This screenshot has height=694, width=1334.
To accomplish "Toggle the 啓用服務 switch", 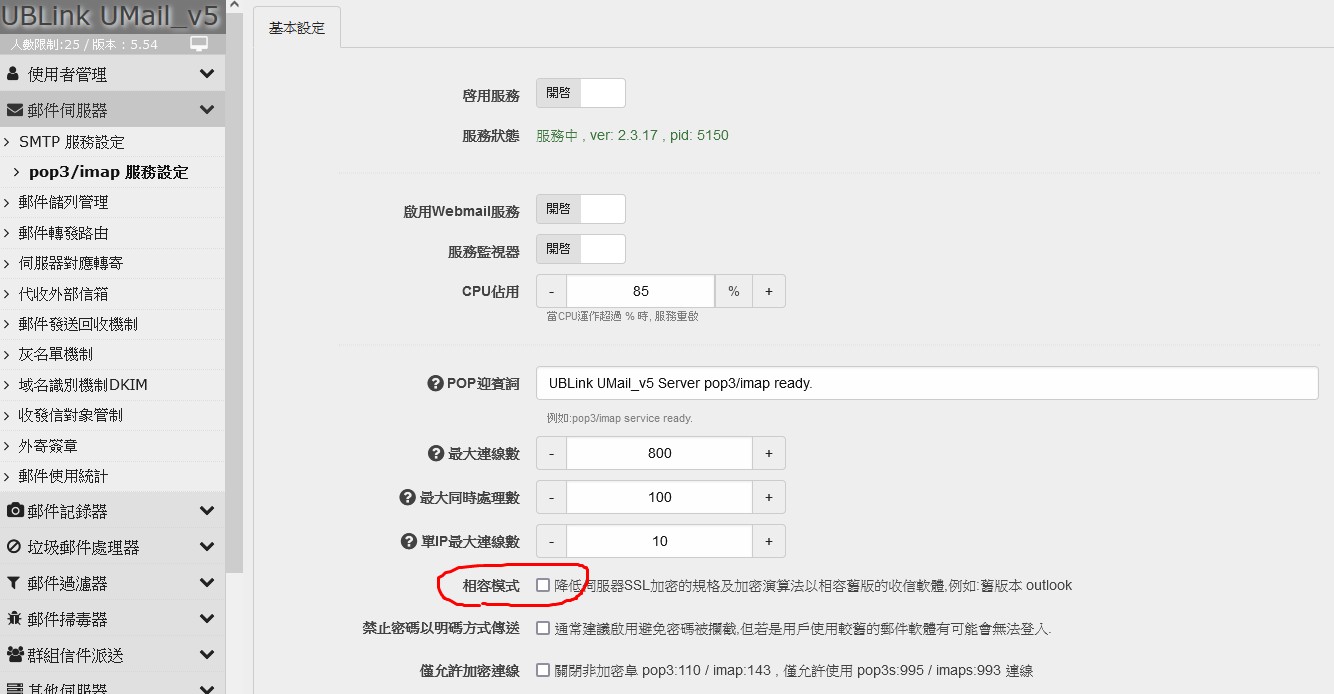I will 581,93.
